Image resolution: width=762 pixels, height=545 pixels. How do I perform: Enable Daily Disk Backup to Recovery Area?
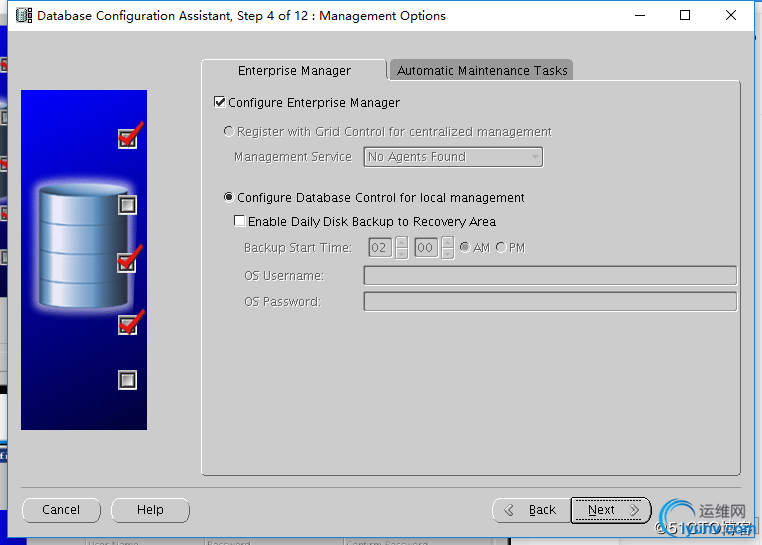tap(240, 221)
